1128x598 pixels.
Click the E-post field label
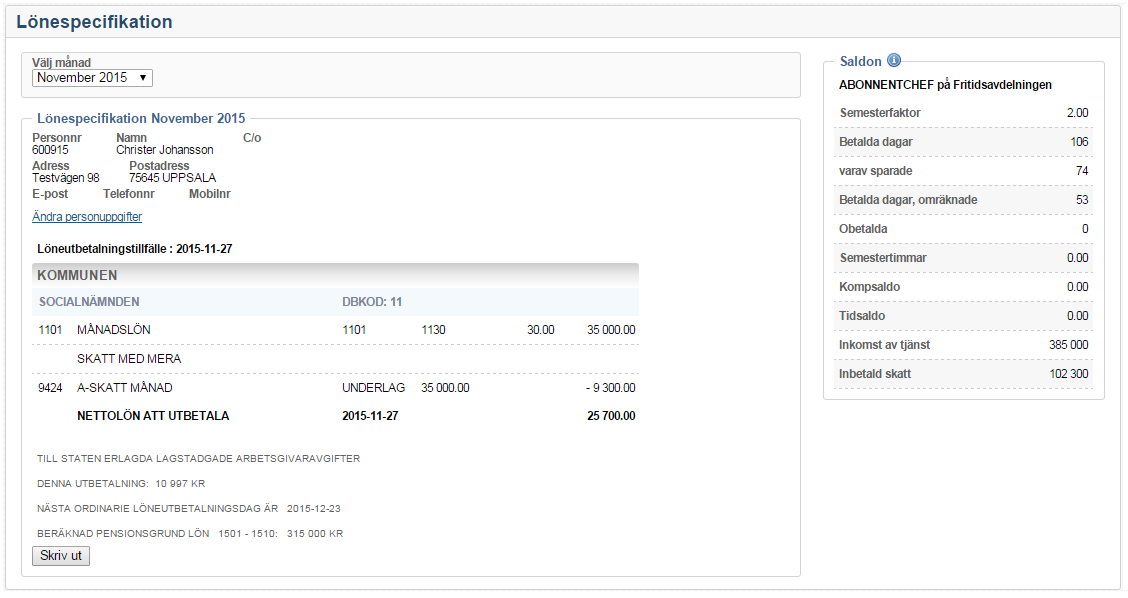point(50,194)
